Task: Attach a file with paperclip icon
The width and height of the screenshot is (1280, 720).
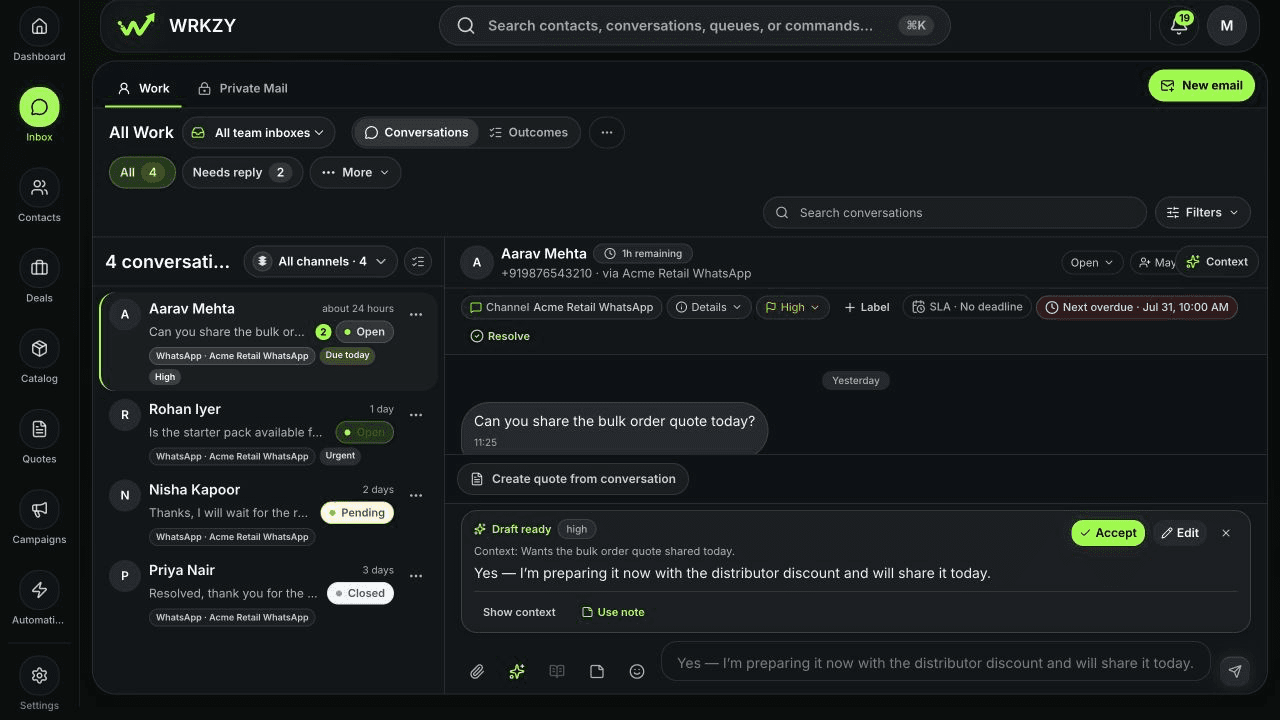Action: click(x=477, y=672)
